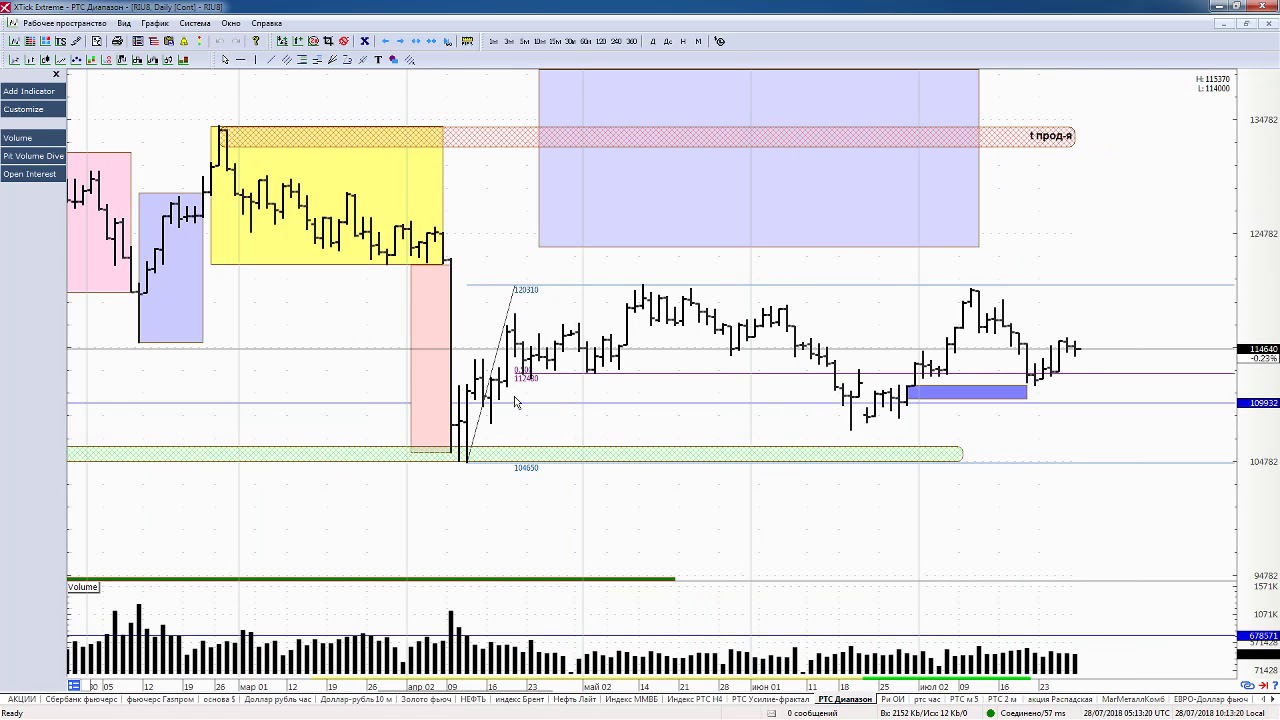Screen dimensions: 1280x720
Task: Click the alert bell icon
Action: tap(184, 41)
